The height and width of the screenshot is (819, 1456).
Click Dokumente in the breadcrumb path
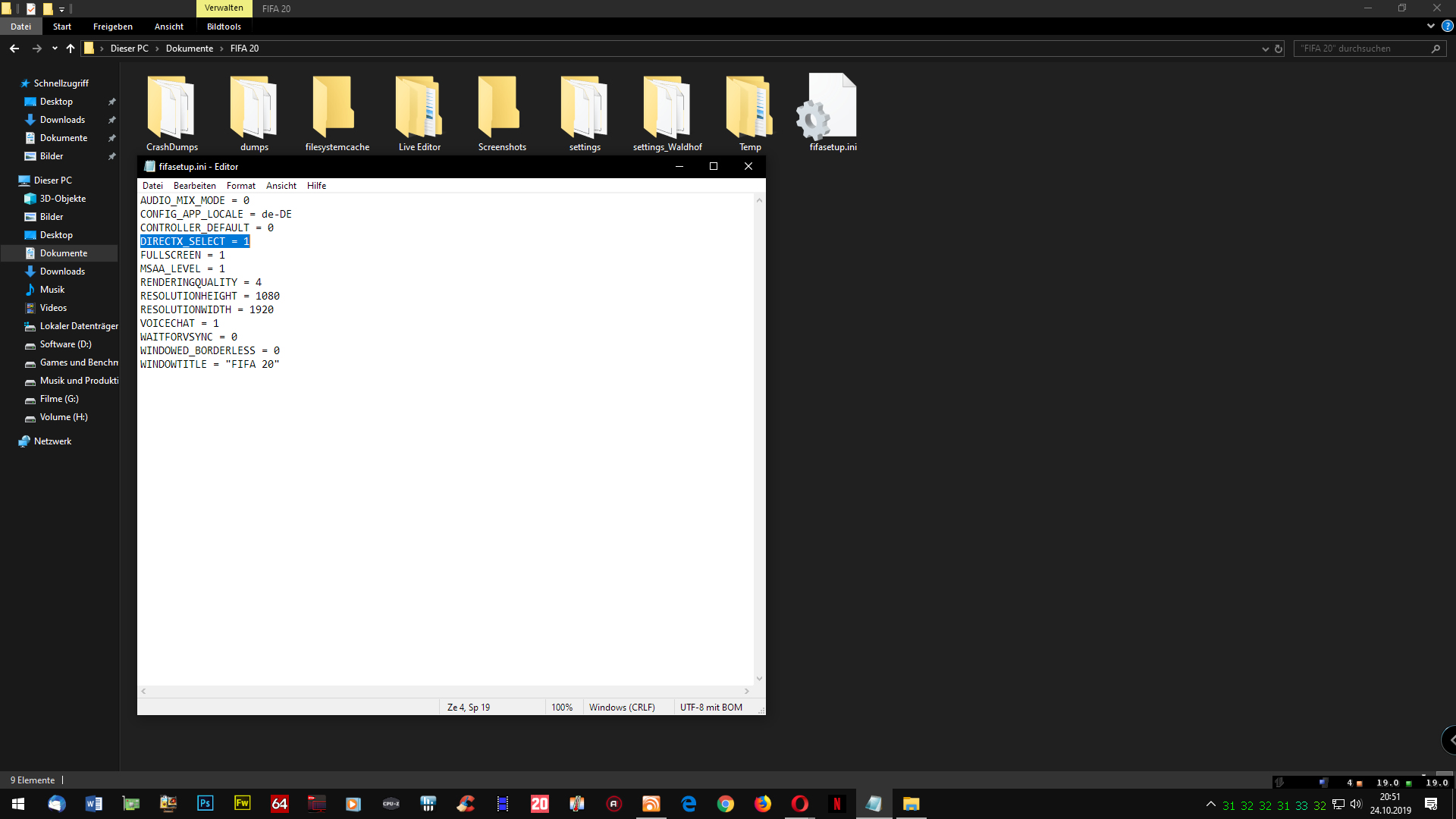click(190, 49)
